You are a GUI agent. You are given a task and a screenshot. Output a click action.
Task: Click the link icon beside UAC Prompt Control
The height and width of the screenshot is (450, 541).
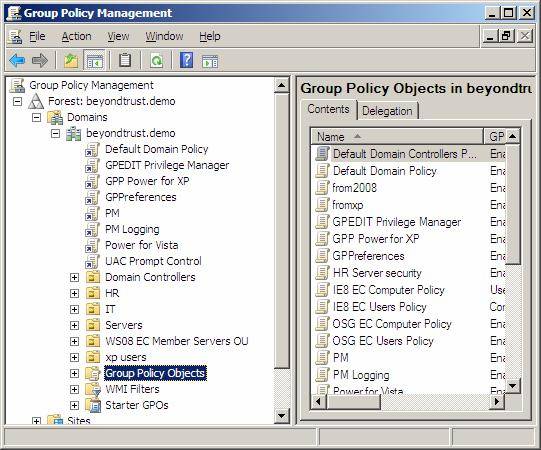(x=92, y=261)
